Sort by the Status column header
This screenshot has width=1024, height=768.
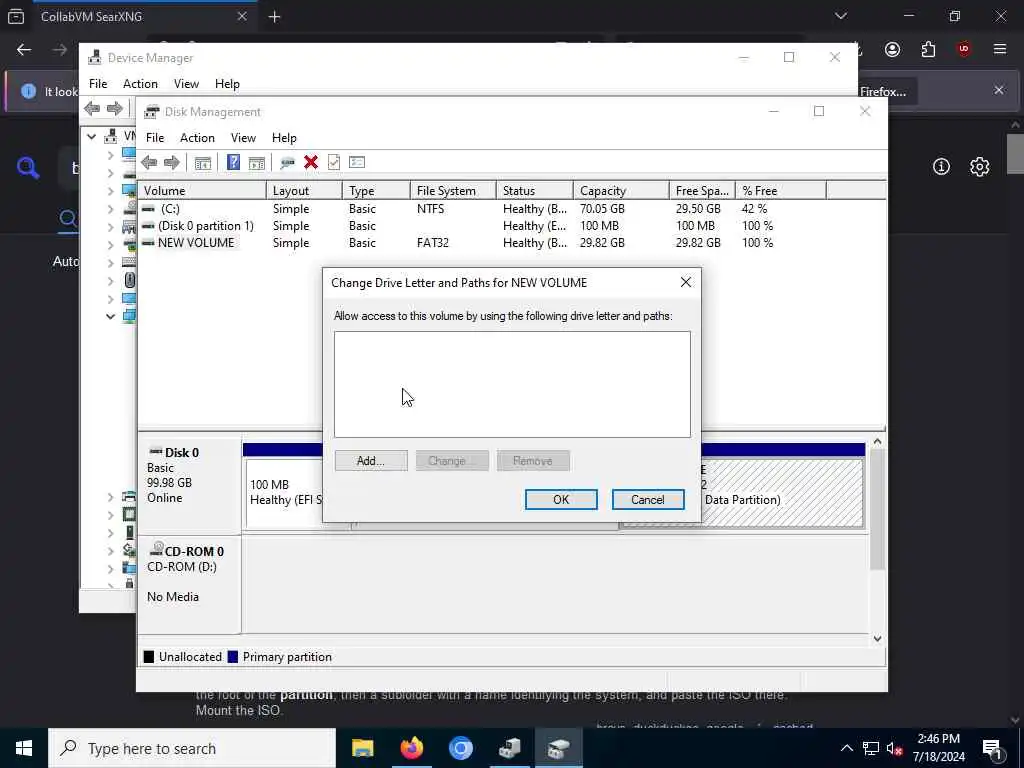(535, 191)
